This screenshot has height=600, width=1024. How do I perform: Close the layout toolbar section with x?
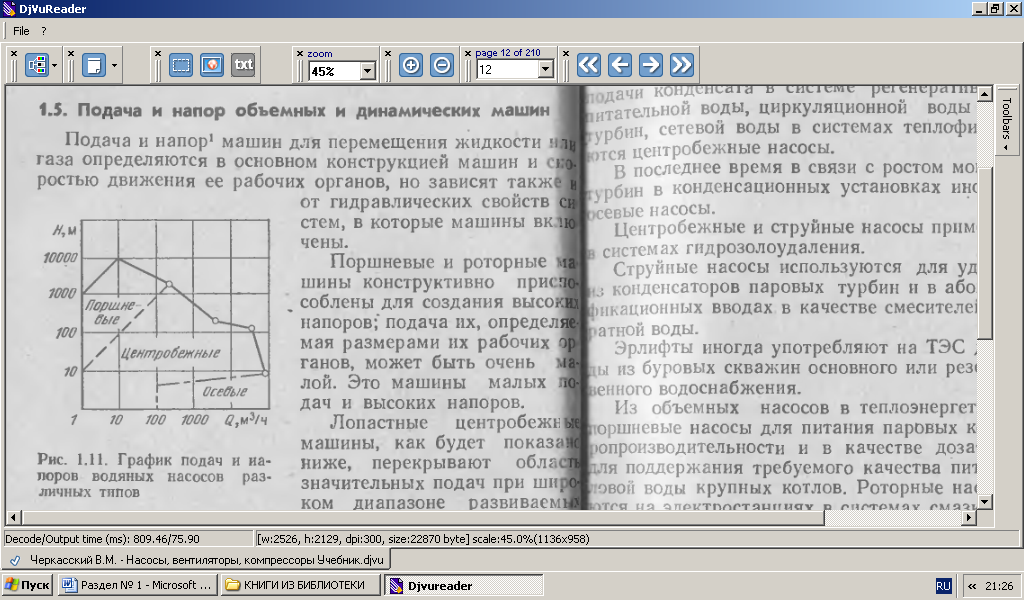point(14,54)
